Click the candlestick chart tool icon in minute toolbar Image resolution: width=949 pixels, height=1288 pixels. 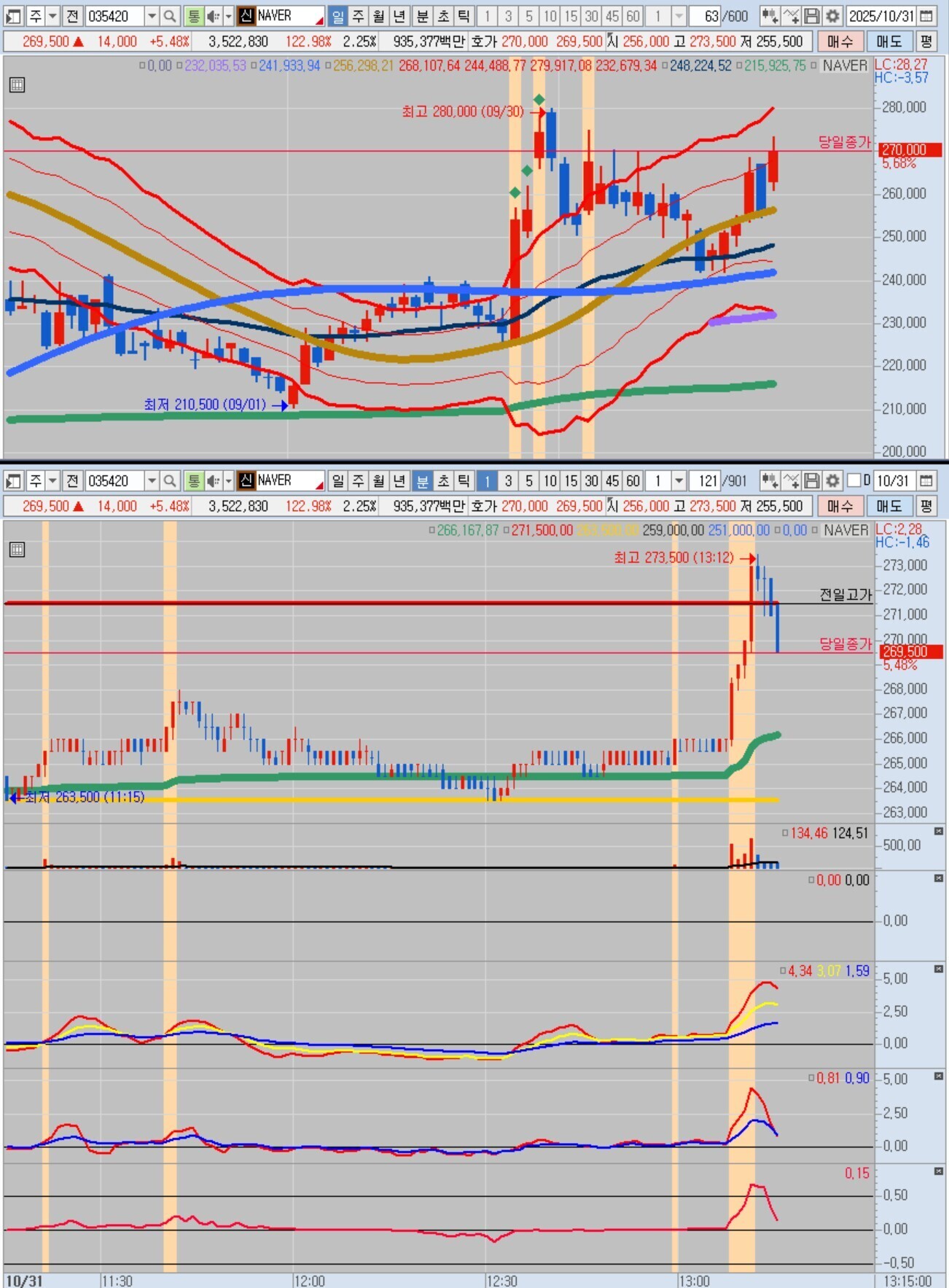[x=769, y=481]
